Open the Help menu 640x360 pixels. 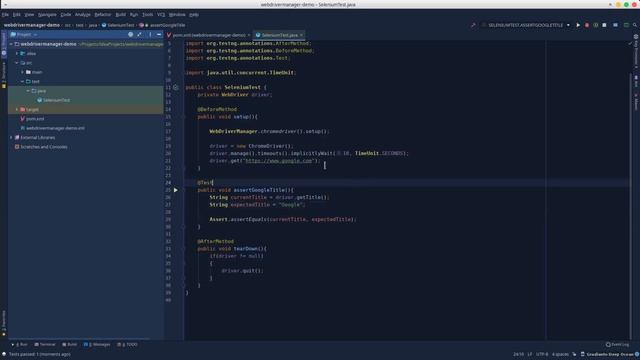194,15
